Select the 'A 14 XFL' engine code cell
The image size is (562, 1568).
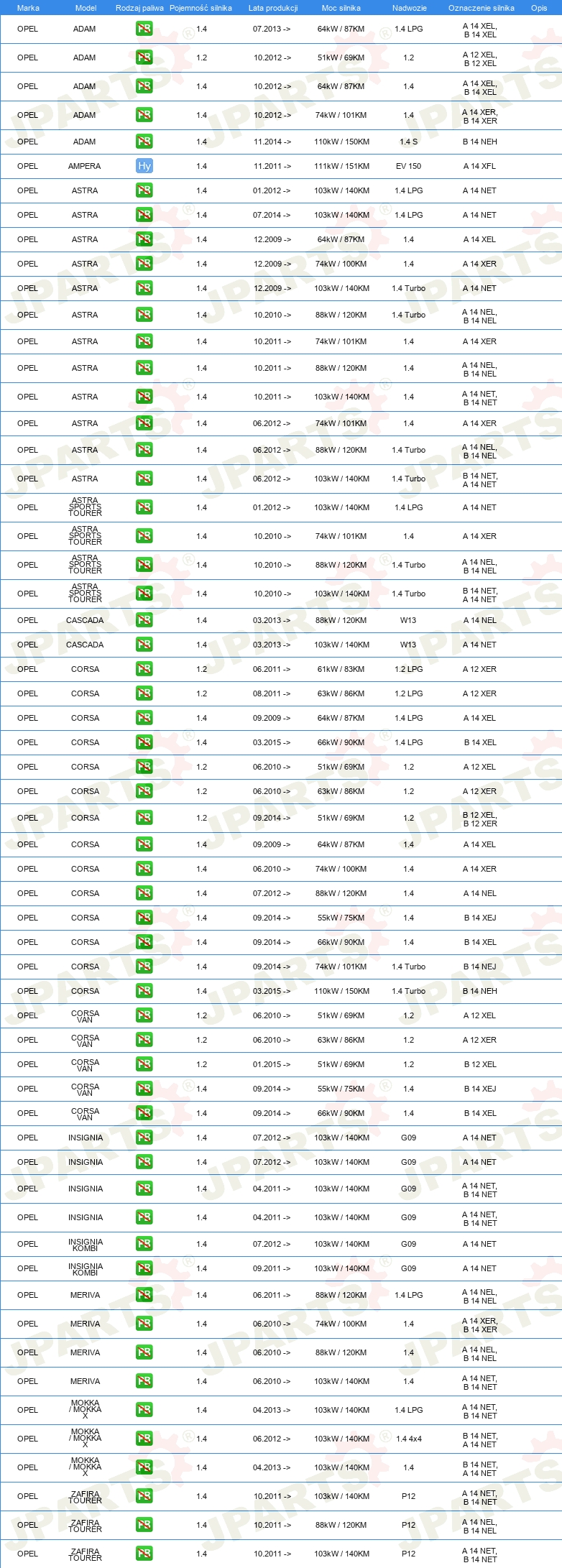pyautogui.click(x=479, y=166)
